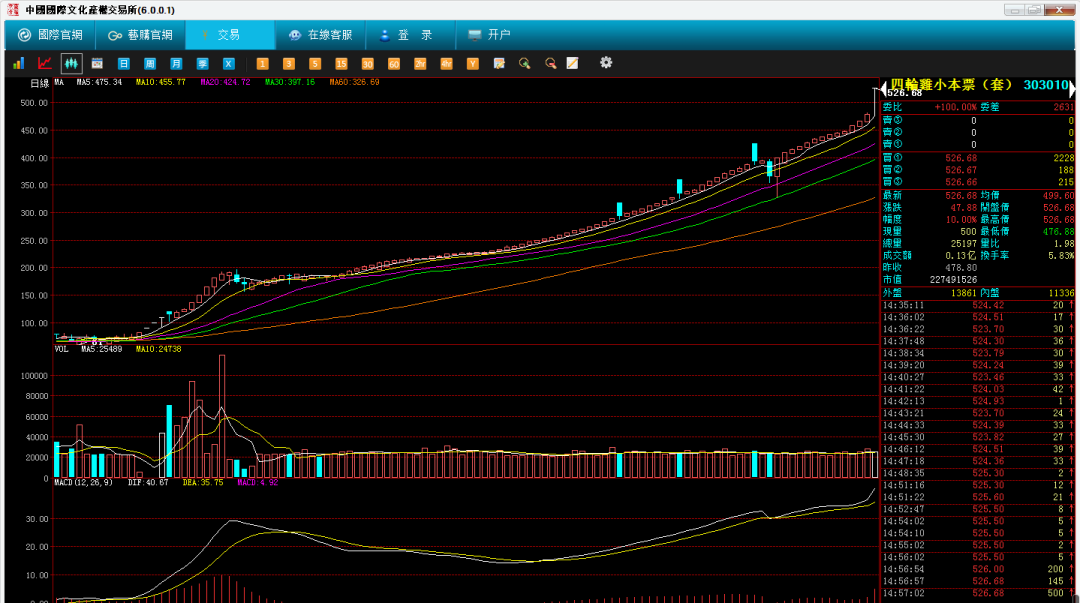Click second bid price 526.67 row

point(978,170)
